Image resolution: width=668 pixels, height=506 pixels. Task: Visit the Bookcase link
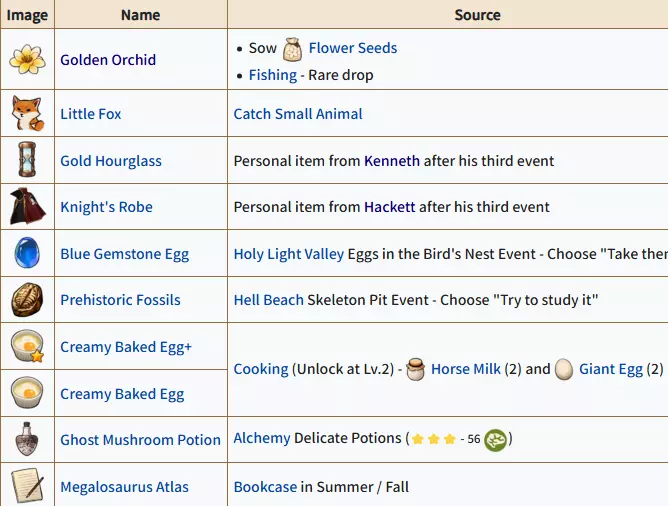click(265, 487)
